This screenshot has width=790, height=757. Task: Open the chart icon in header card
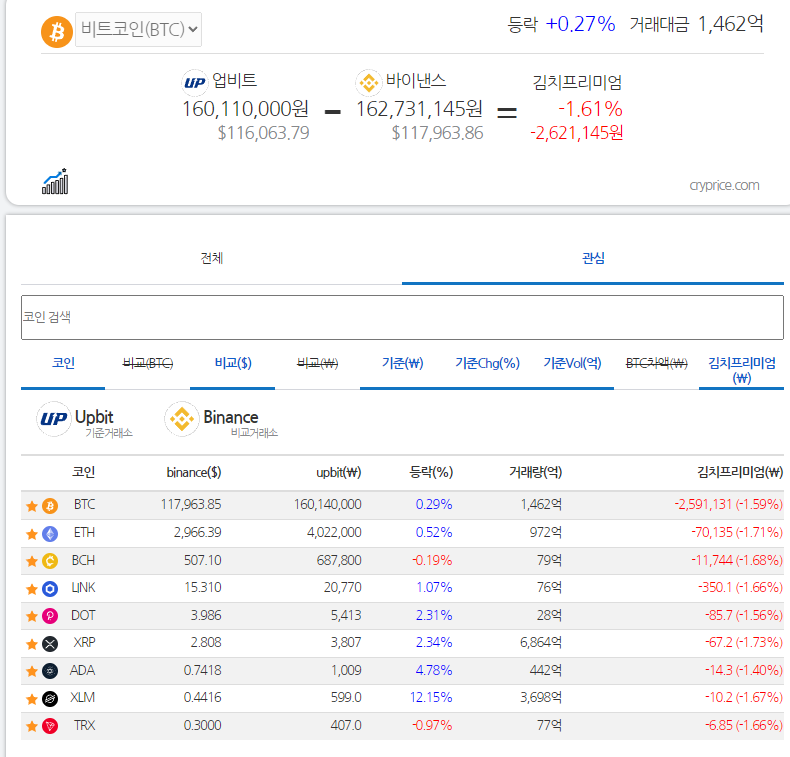coord(55,181)
